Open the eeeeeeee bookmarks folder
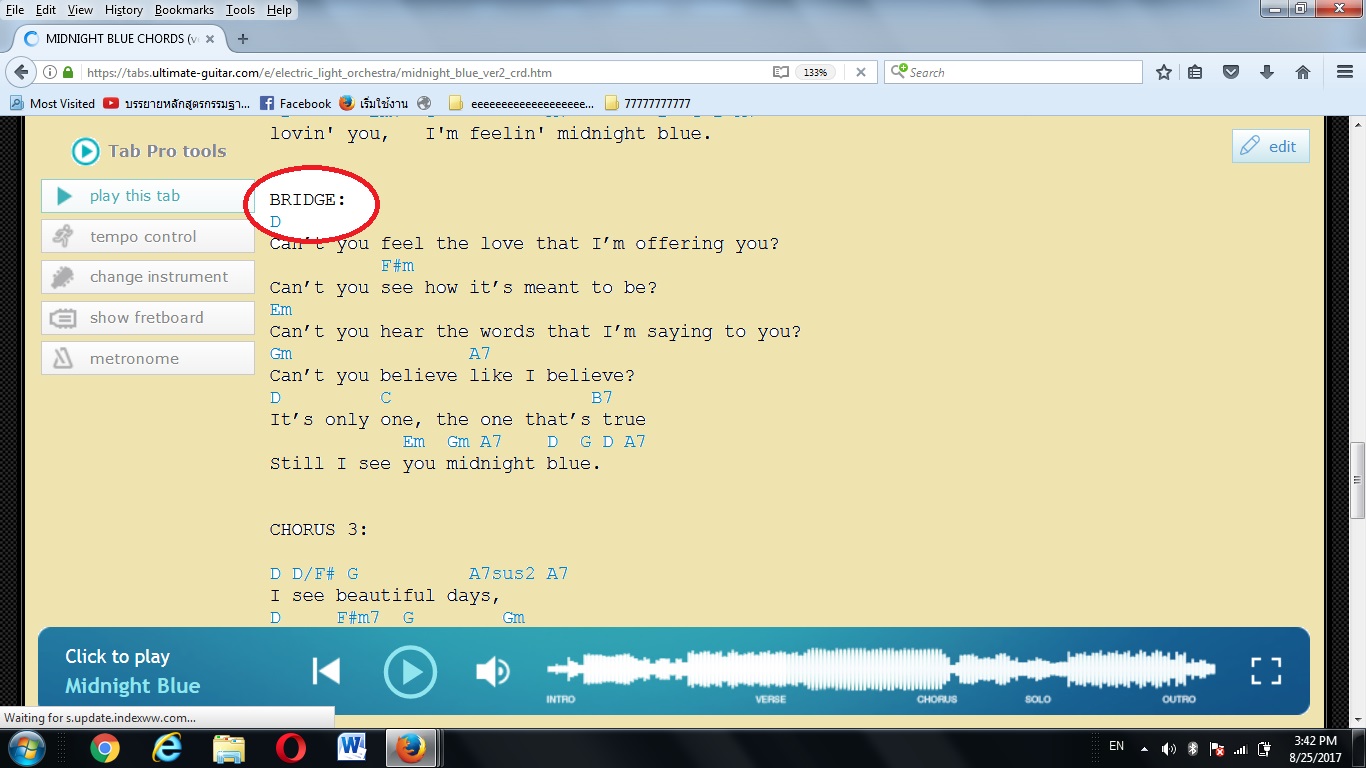1366x768 pixels. (x=521, y=103)
